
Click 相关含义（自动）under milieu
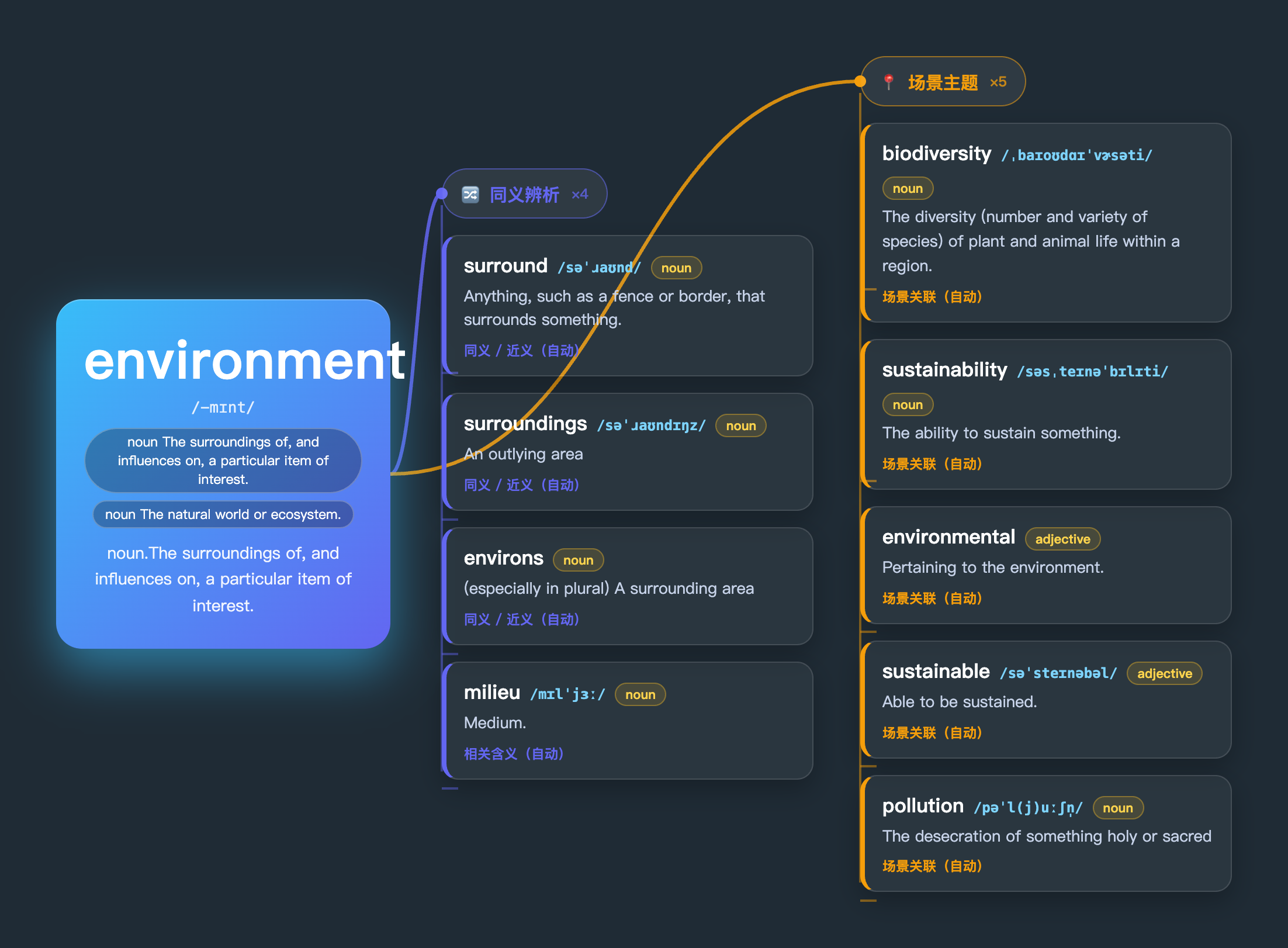514,754
